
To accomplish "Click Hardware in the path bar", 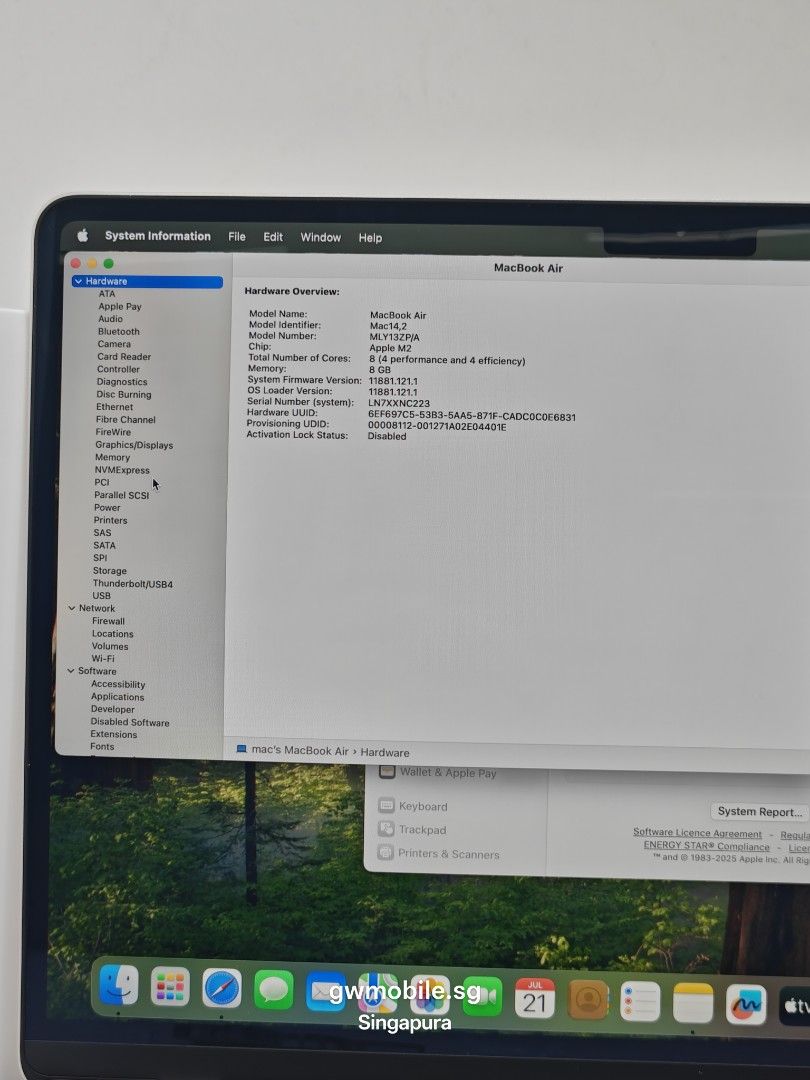I will click(384, 753).
